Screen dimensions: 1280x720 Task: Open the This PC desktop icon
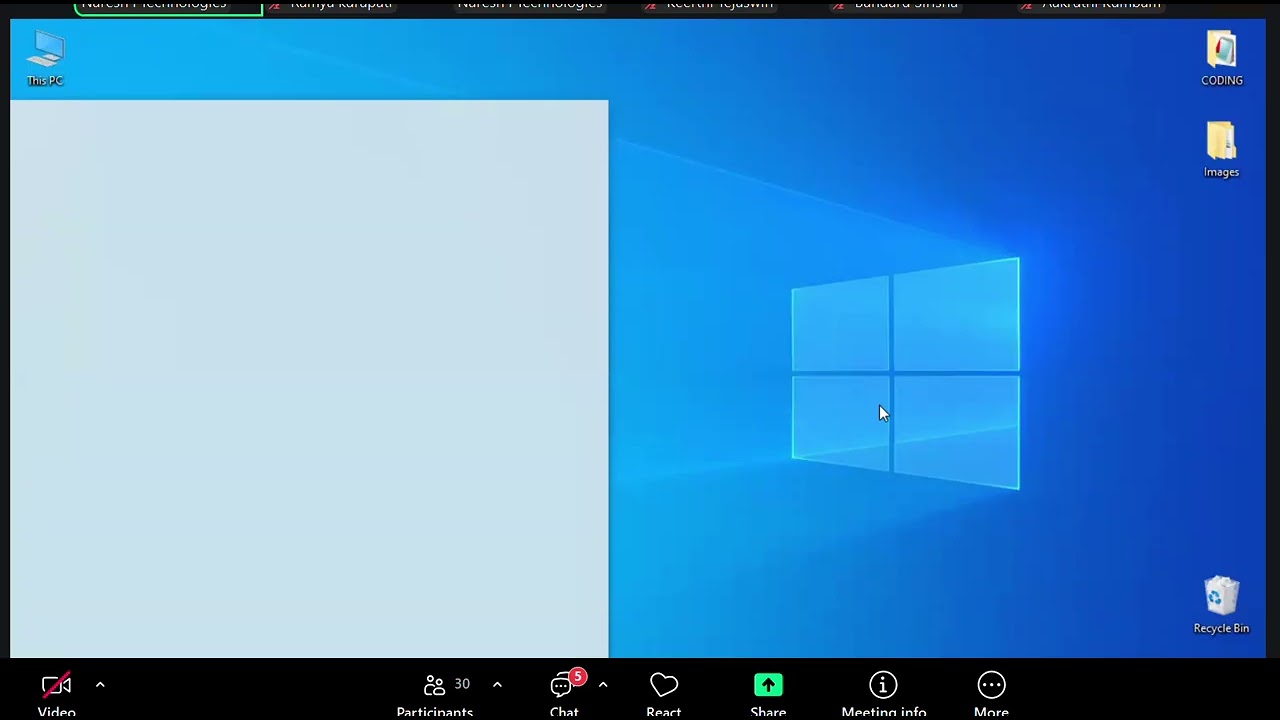tap(45, 58)
